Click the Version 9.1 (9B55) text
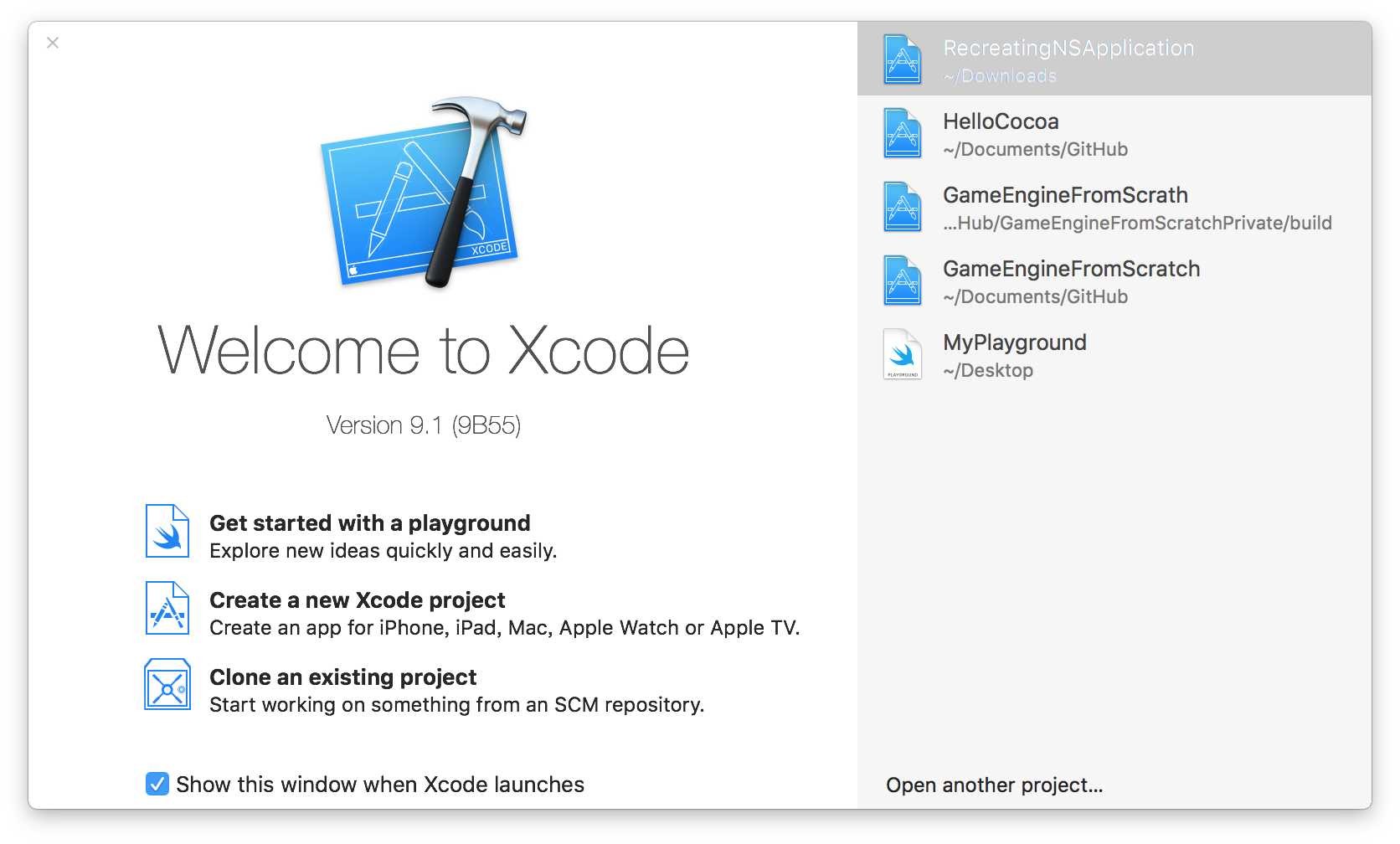Image resolution: width=1400 pixels, height=844 pixels. click(x=423, y=425)
